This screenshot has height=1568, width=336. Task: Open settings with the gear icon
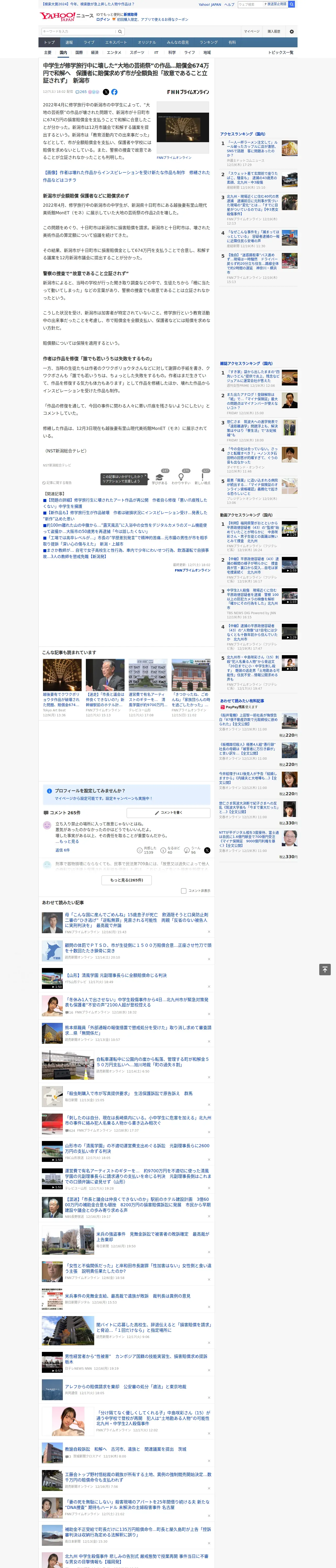292,32
